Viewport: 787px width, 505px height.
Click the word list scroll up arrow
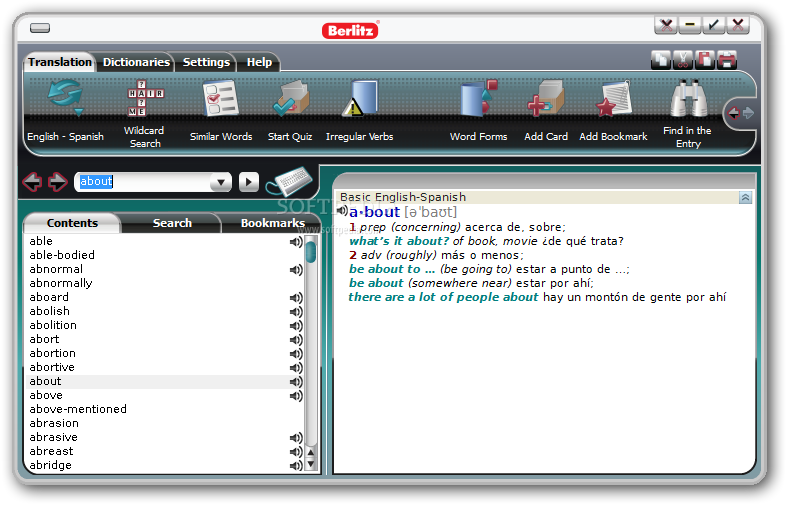[x=311, y=453]
